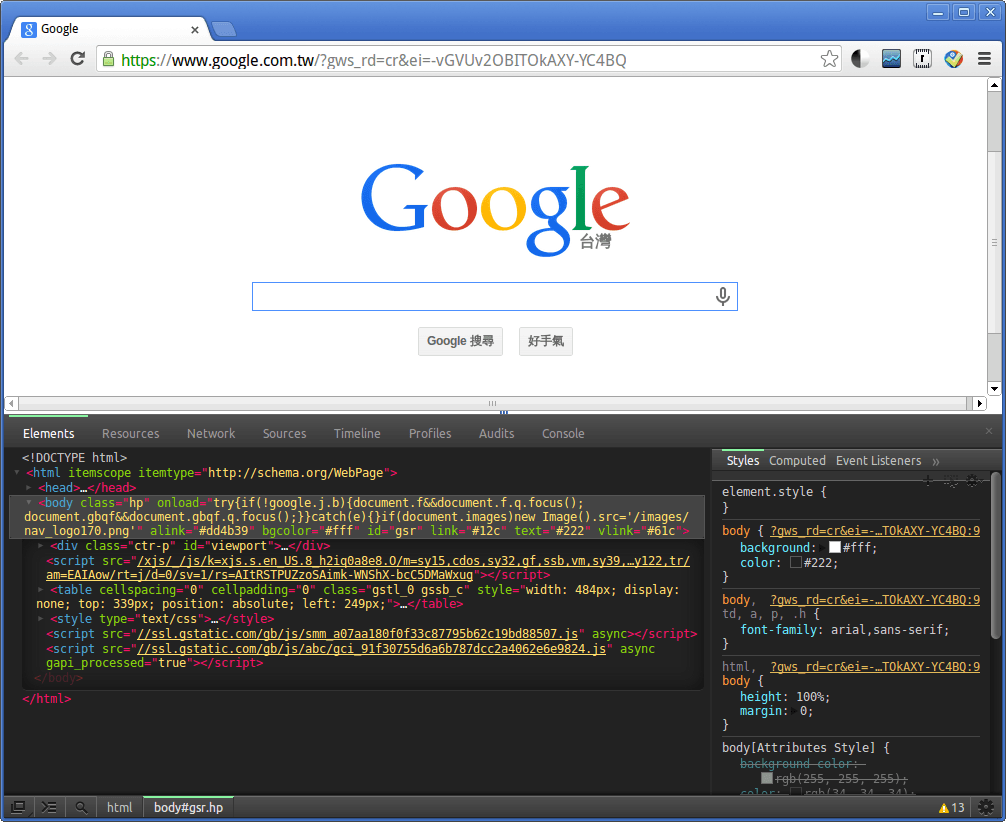Open the Computed styles tab
Screen dimensions: 1006x822
tap(797, 460)
